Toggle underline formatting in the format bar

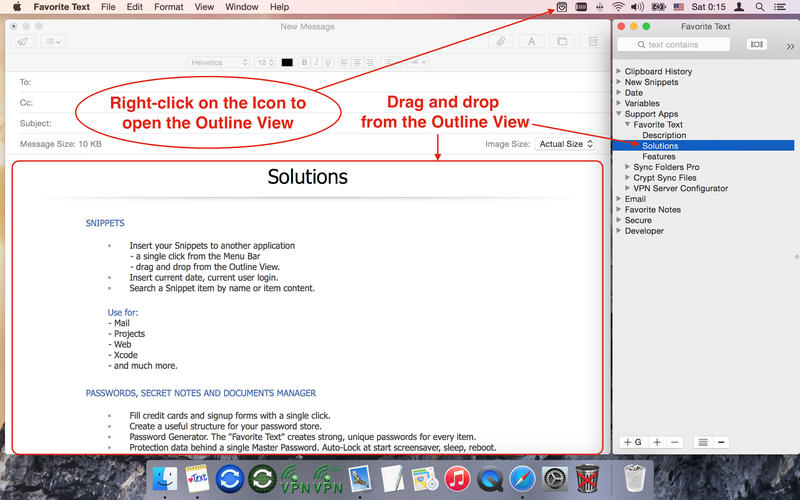(x=328, y=62)
